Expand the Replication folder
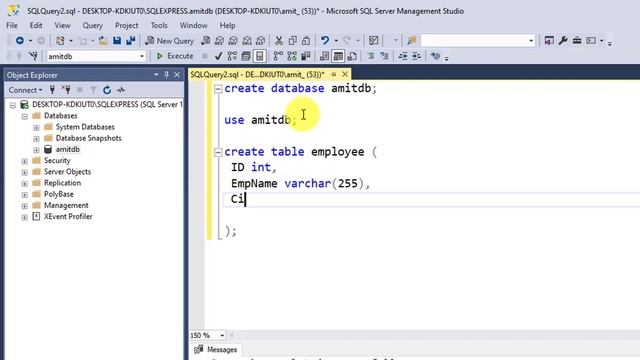Image resolution: width=640 pixels, height=360 pixels. point(24,184)
